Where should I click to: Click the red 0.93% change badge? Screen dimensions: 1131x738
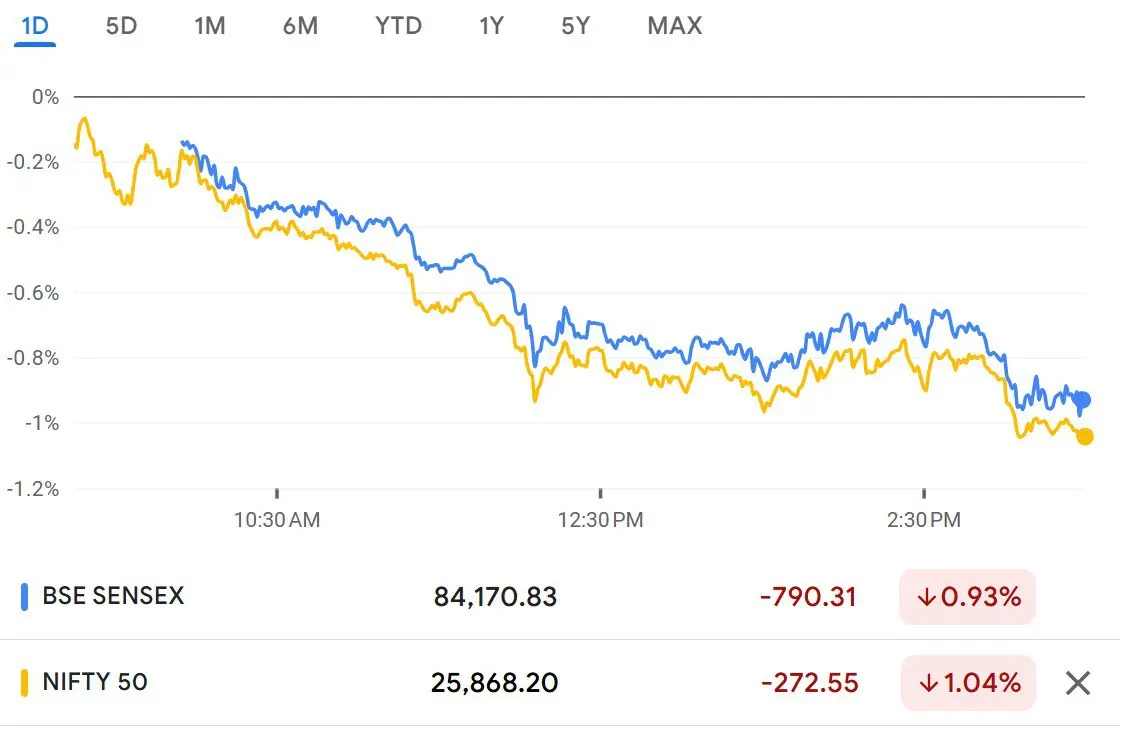point(966,596)
